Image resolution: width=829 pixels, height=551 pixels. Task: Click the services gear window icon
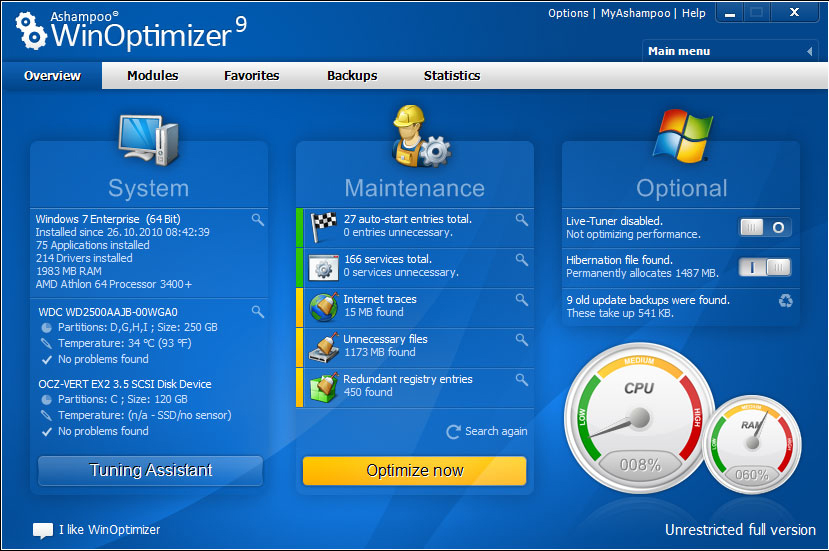tap(323, 266)
